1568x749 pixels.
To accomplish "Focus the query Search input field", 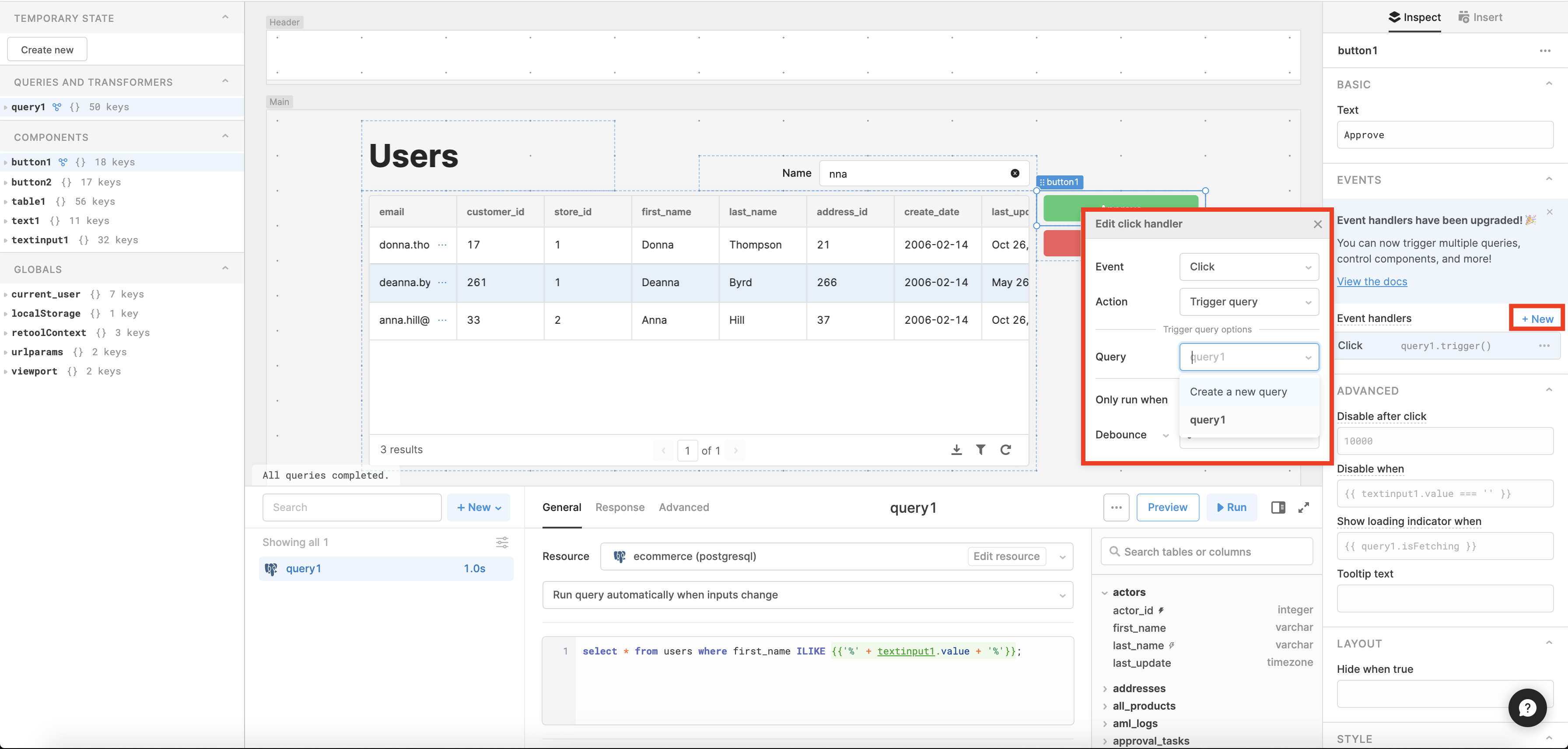I will click(352, 507).
